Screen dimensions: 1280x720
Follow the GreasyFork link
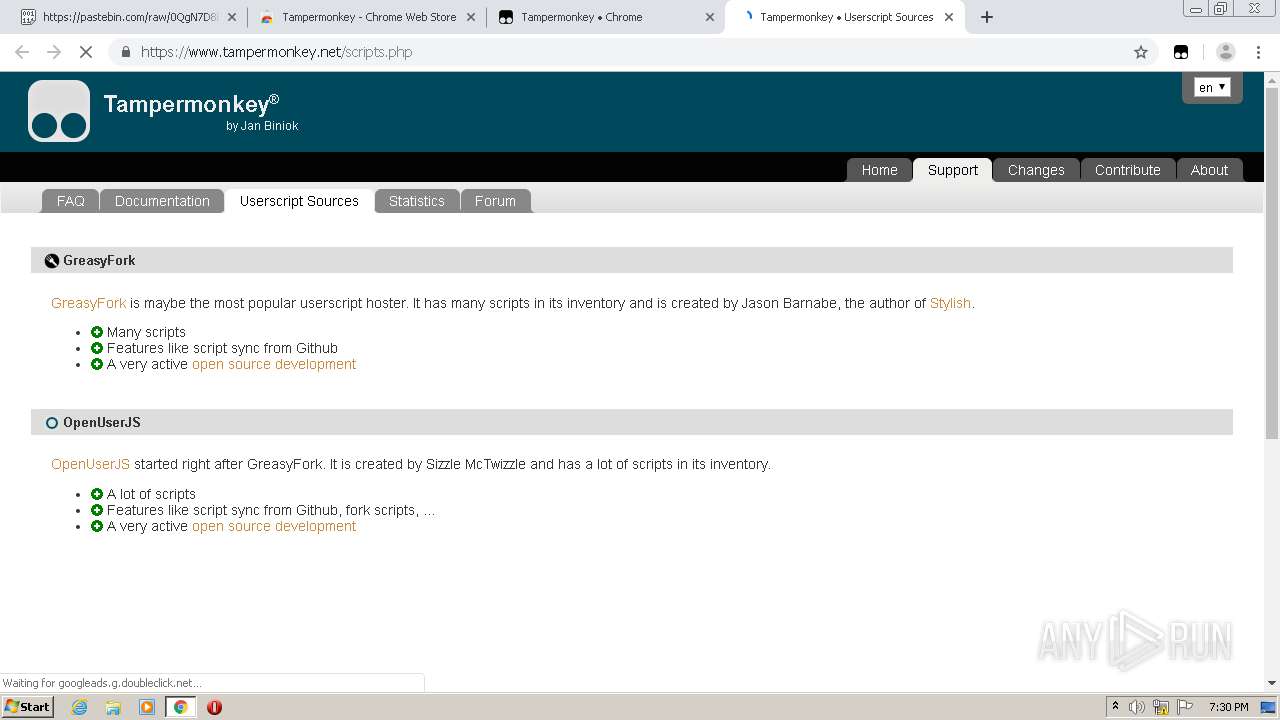click(89, 303)
